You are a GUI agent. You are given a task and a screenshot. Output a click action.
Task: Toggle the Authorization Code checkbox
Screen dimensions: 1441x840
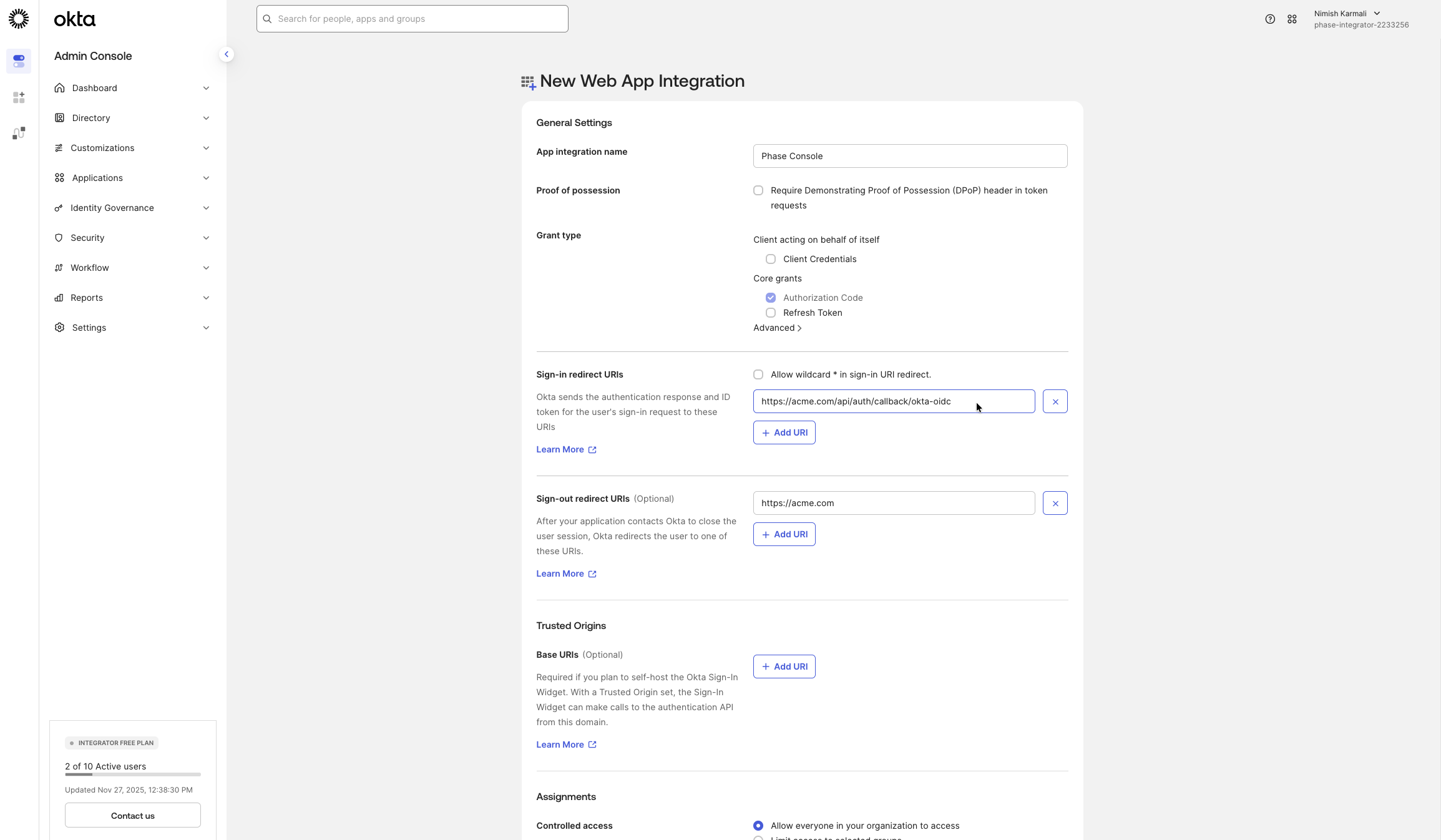(771, 298)
